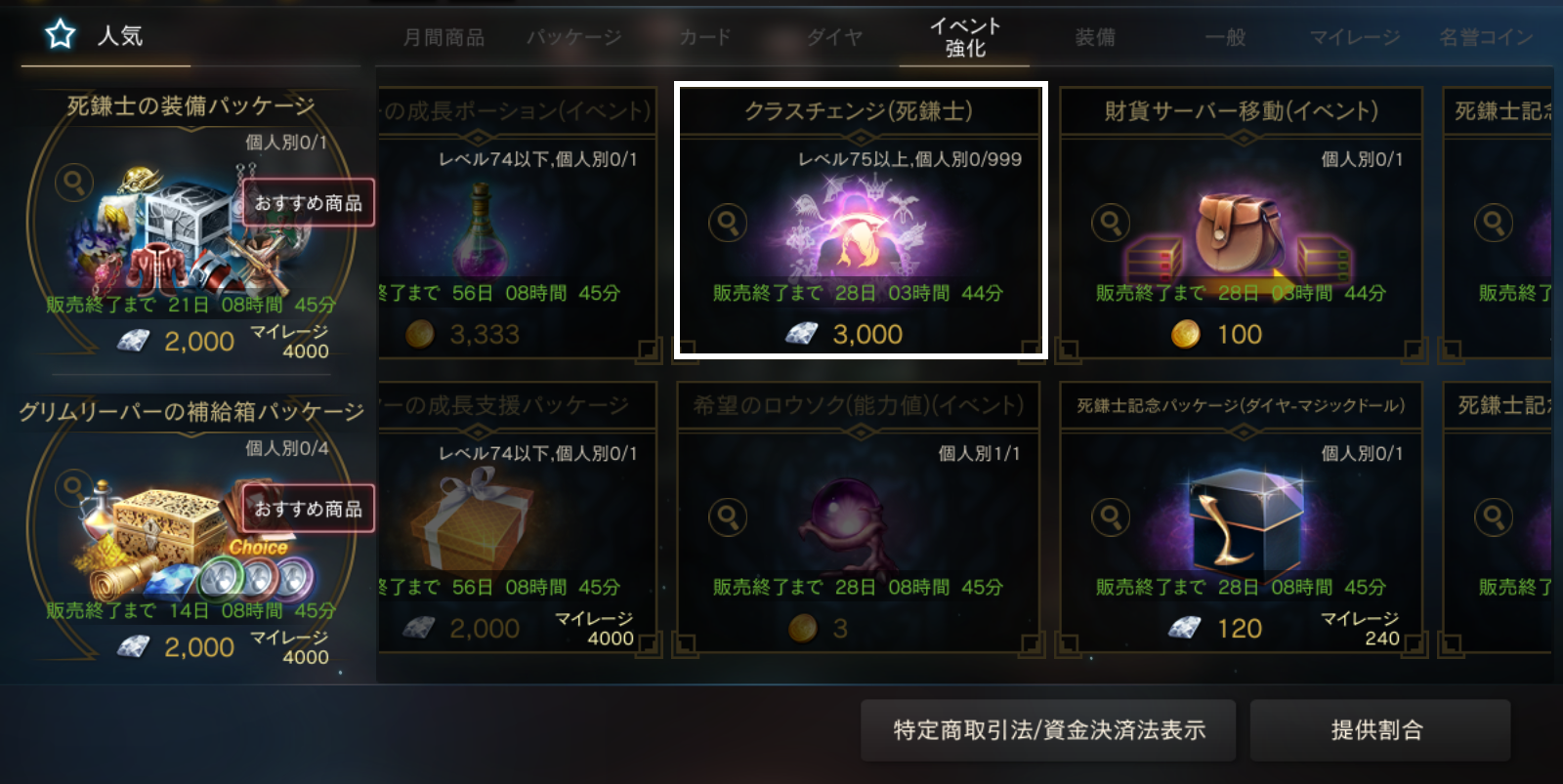The height and width of the screenshot is (784, 1563).
Task: Click the 特定商取引法/資金決済法表示 button
Action: click(x=1048, y=730)
